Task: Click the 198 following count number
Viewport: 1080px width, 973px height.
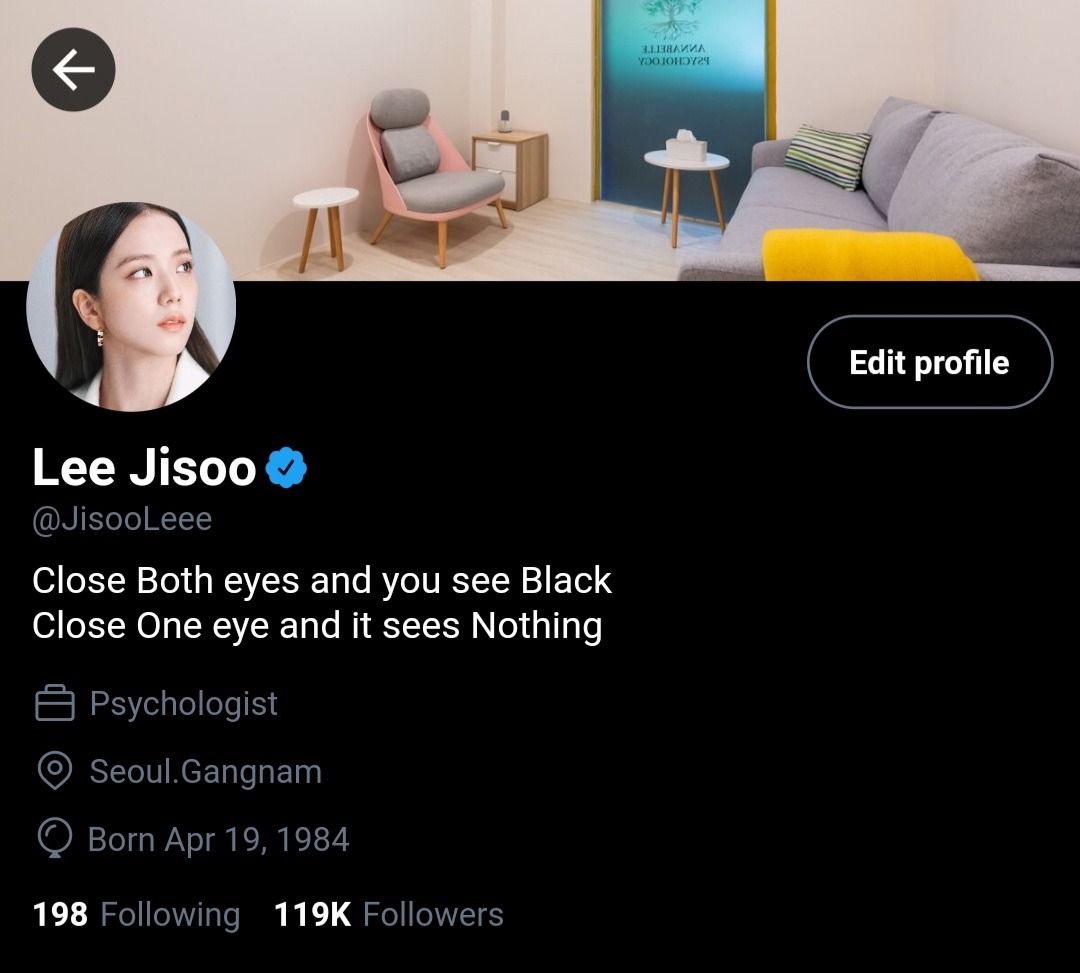Action: click(x=60, y=914)
